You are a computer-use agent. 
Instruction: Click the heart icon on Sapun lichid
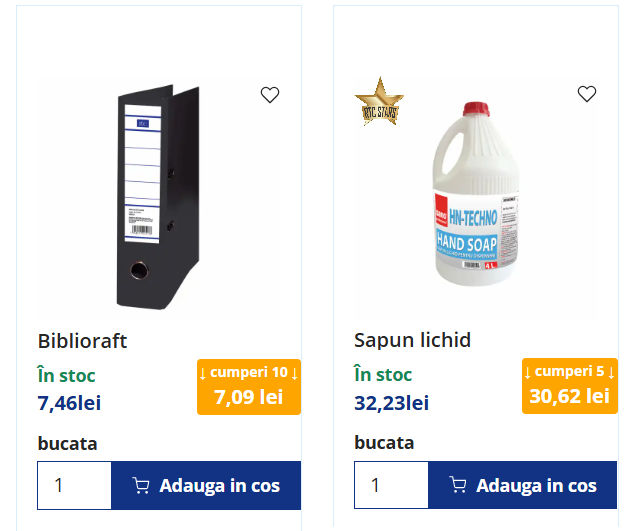(587, 94)
